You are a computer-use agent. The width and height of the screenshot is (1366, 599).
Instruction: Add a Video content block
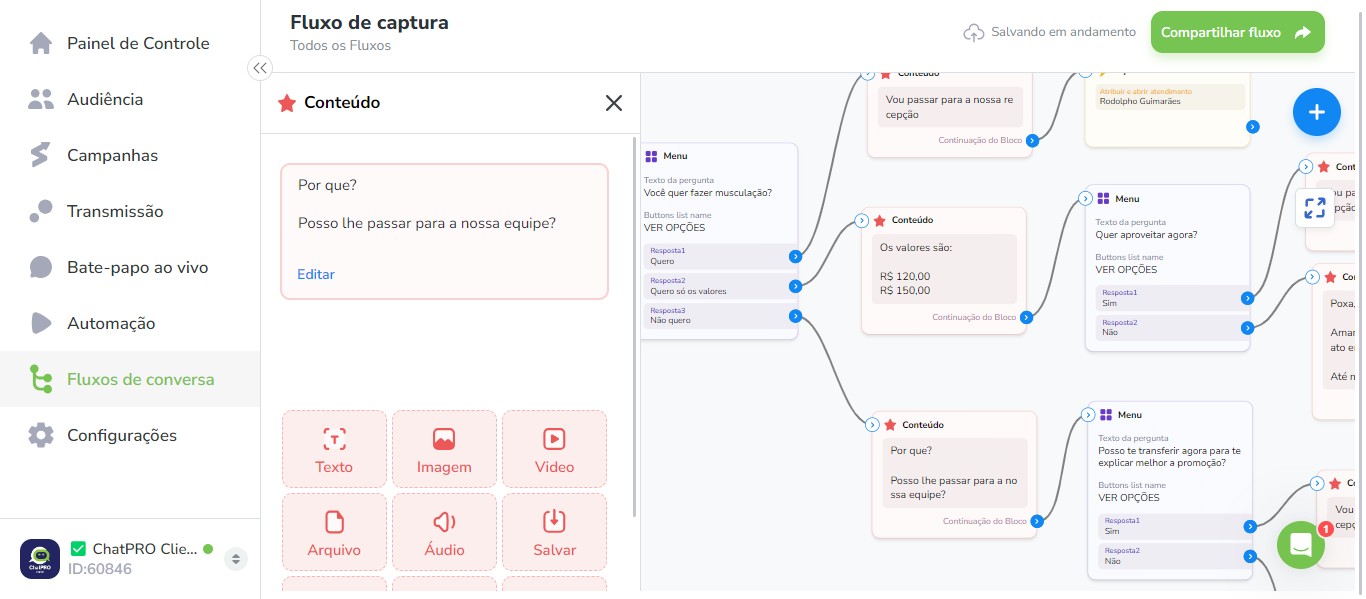point(554,449)
